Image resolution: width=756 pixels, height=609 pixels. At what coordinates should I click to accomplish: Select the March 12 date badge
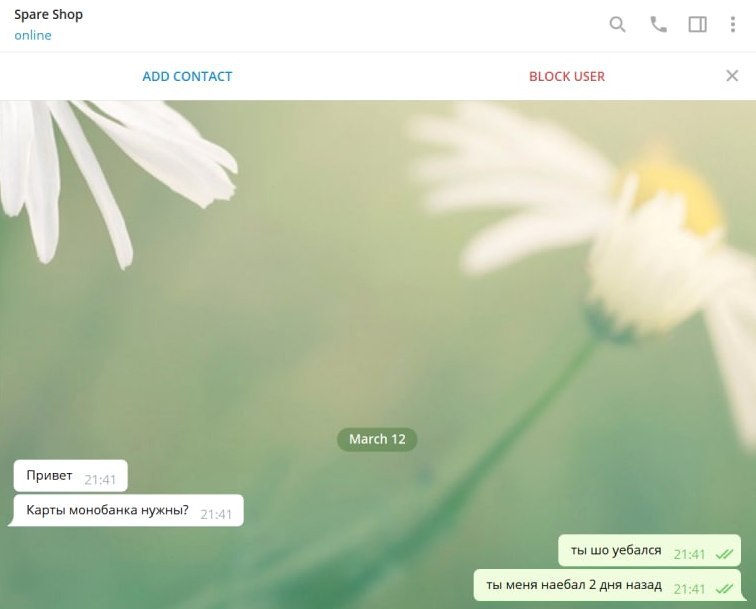[377, 439]
